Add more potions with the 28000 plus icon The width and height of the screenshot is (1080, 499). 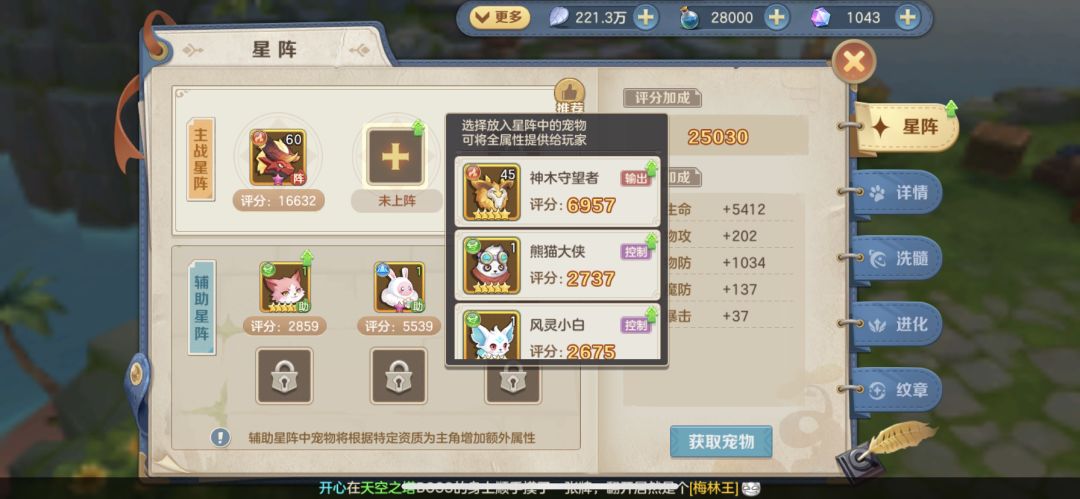point(776,17)
